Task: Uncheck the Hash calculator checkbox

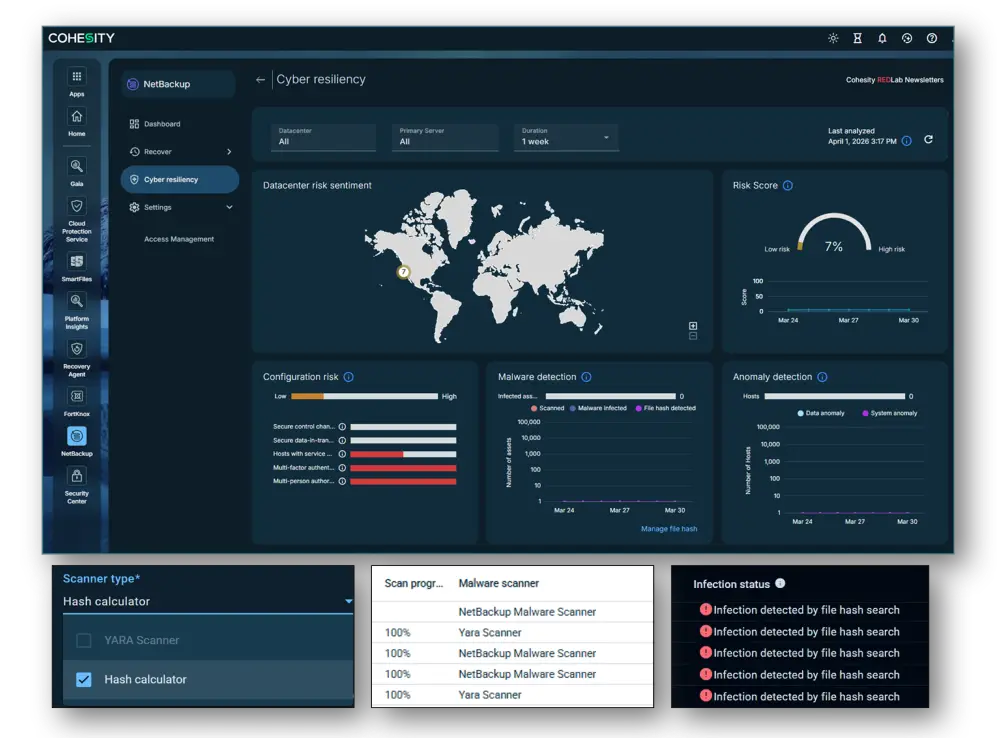Action: tap(84, 680)
